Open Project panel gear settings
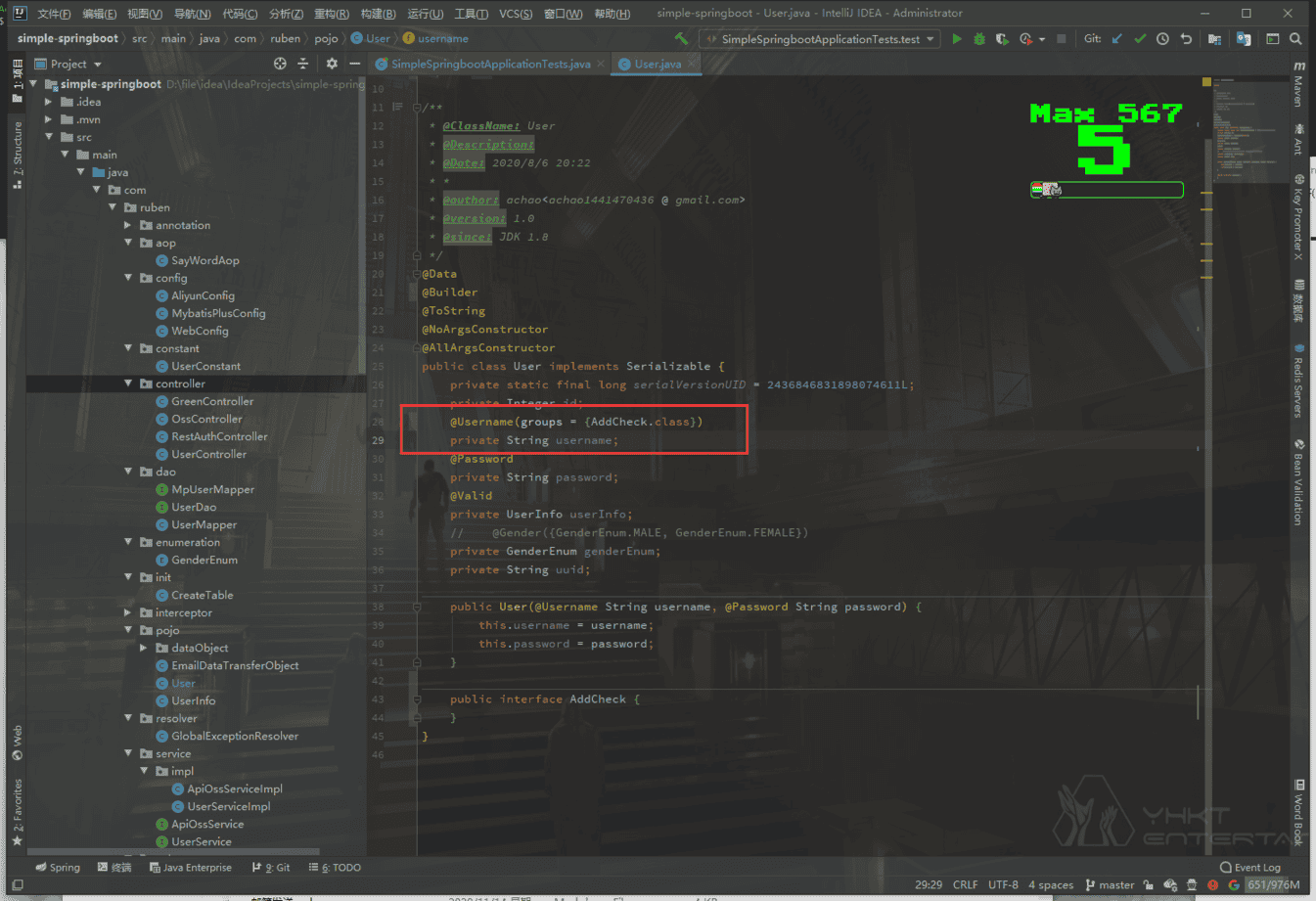This screenshot has height=901, width=1316. [332, 64]
